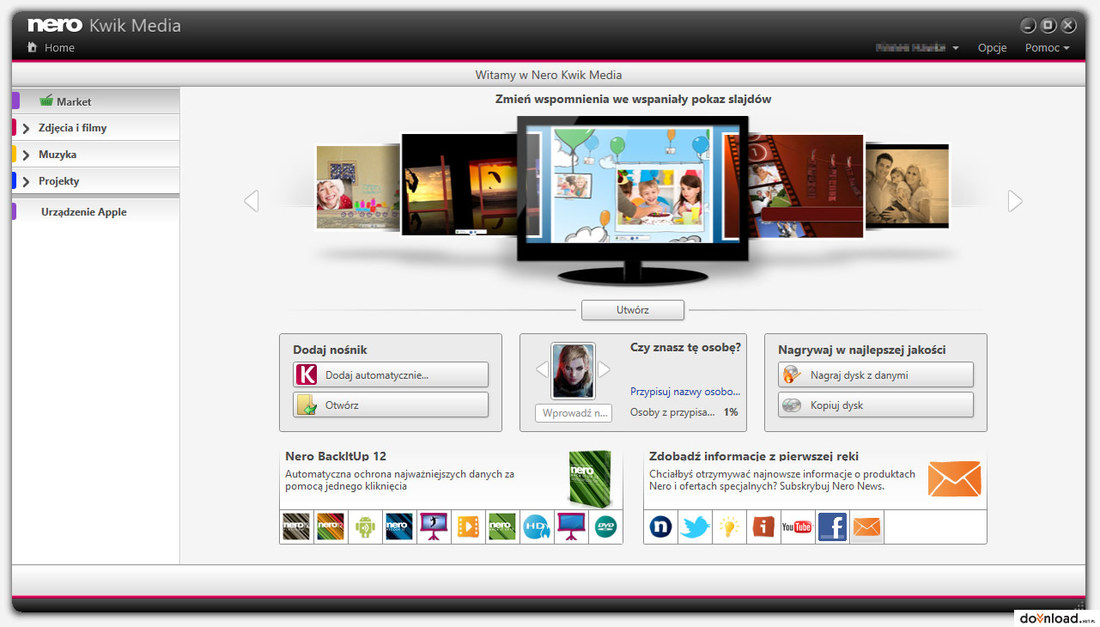Click the Wprowadź n... name input field
This screenshot has height=627, width=1100.
pyautogui.click(x=574, y=413)
